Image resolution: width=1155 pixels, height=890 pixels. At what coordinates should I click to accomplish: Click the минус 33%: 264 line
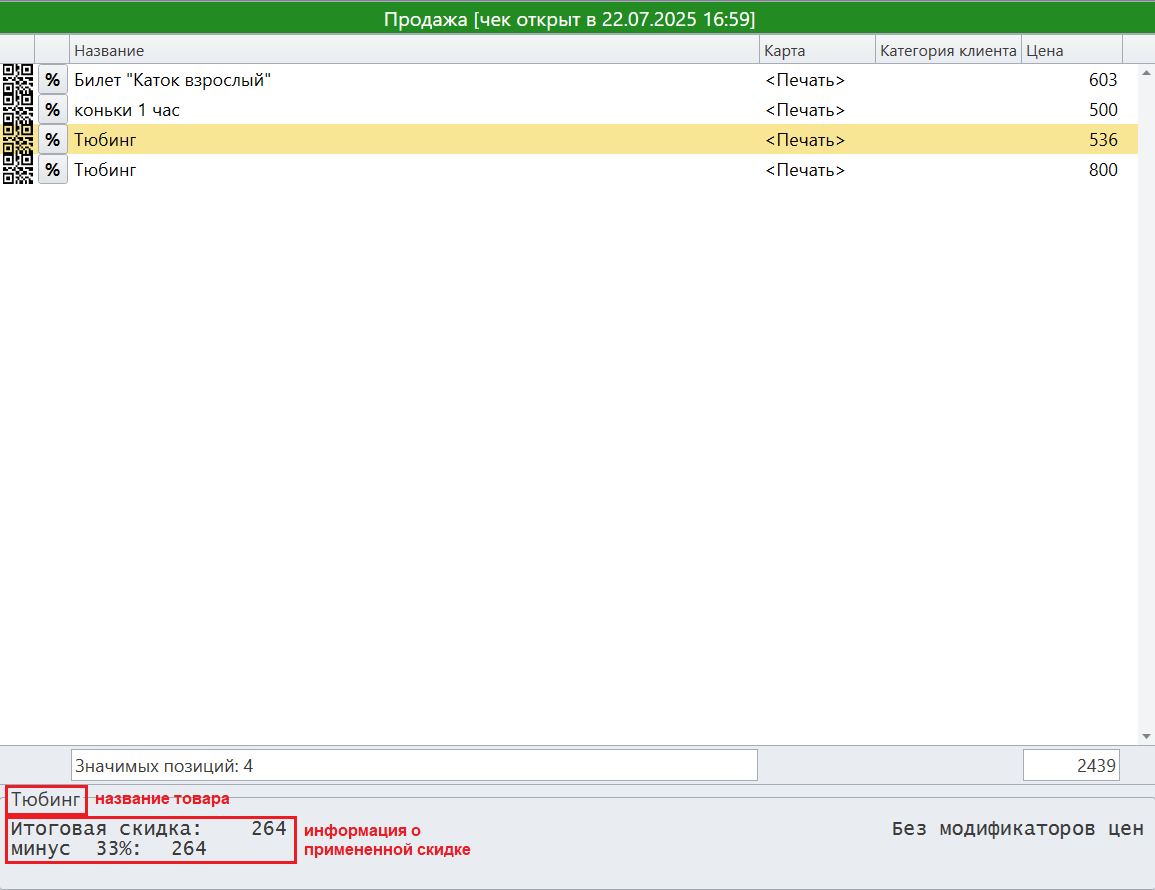(108, 849)
